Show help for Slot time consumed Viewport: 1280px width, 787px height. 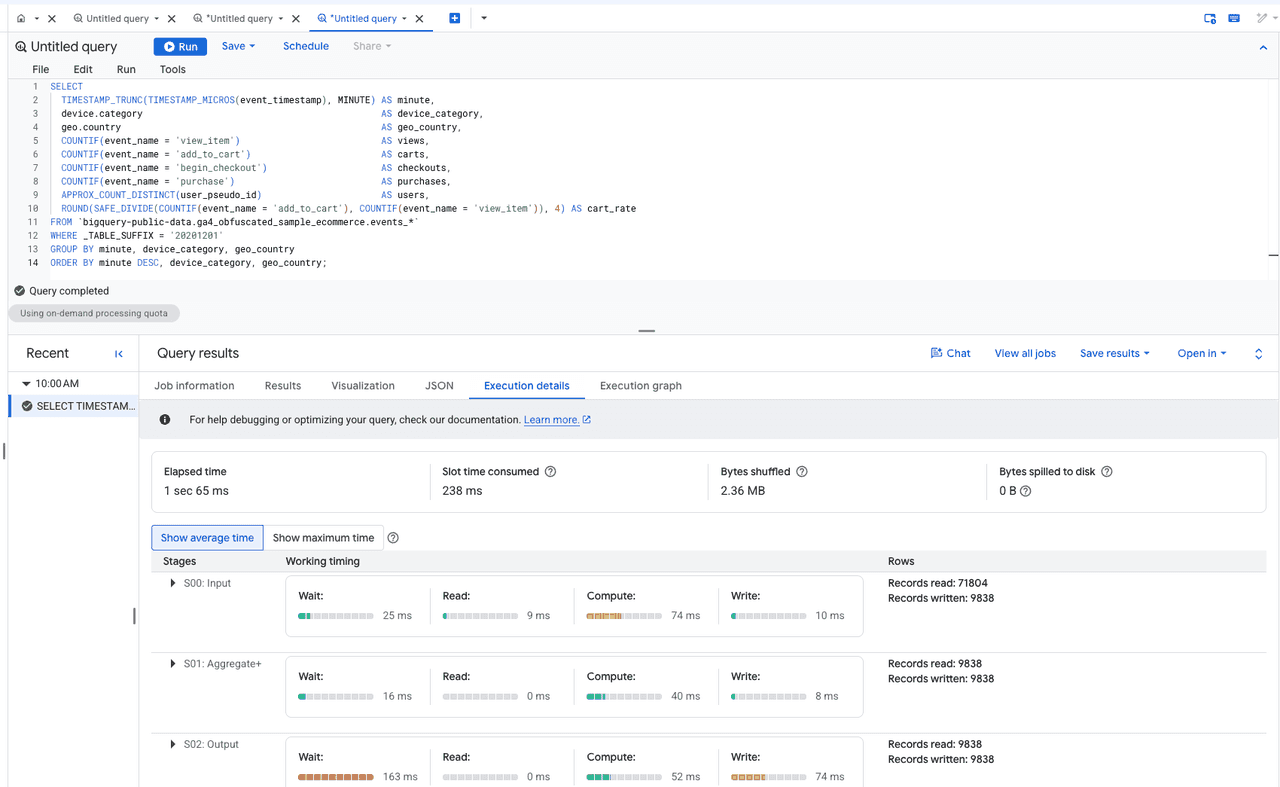(x=550, y=472)
